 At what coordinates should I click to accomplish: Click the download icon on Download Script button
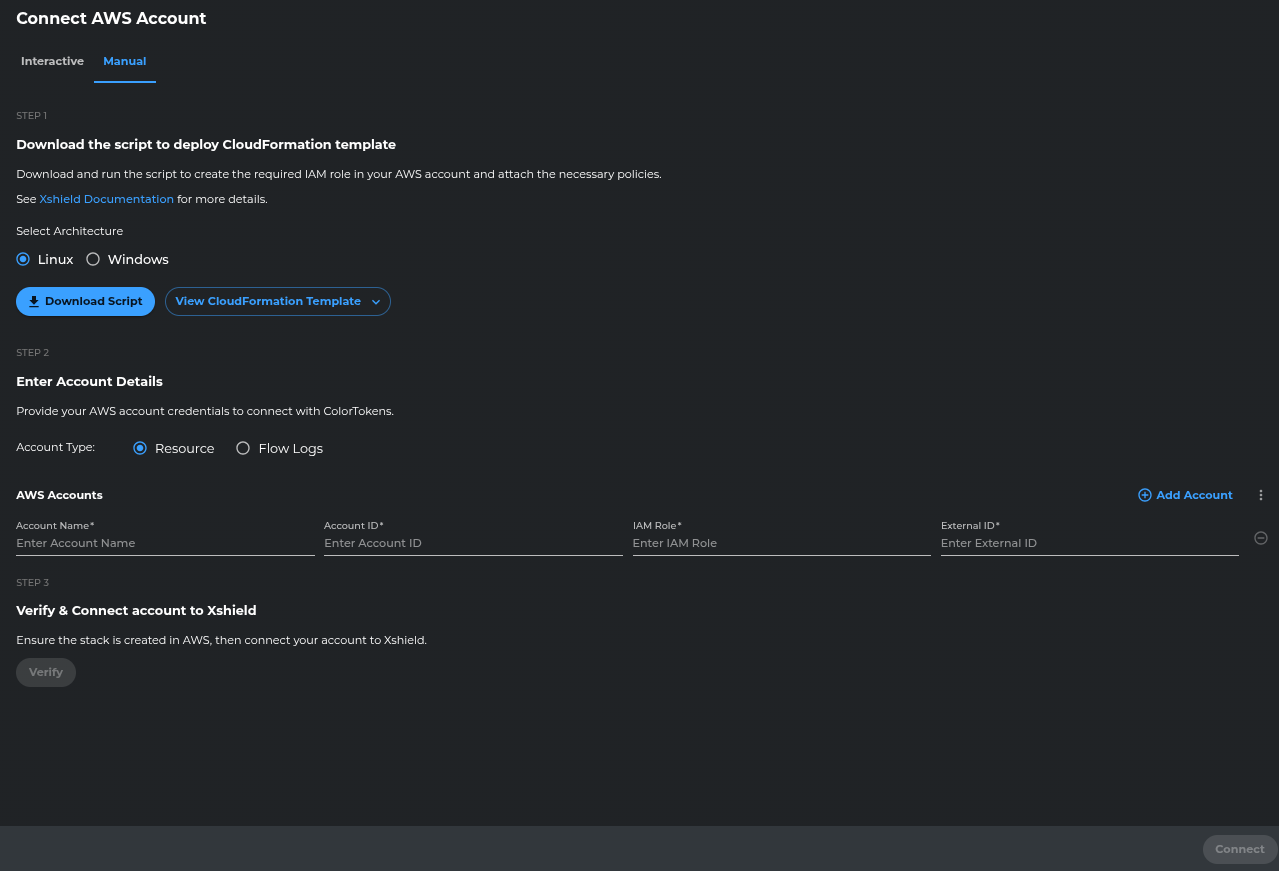pyautogui.click(x=34, y=301)
